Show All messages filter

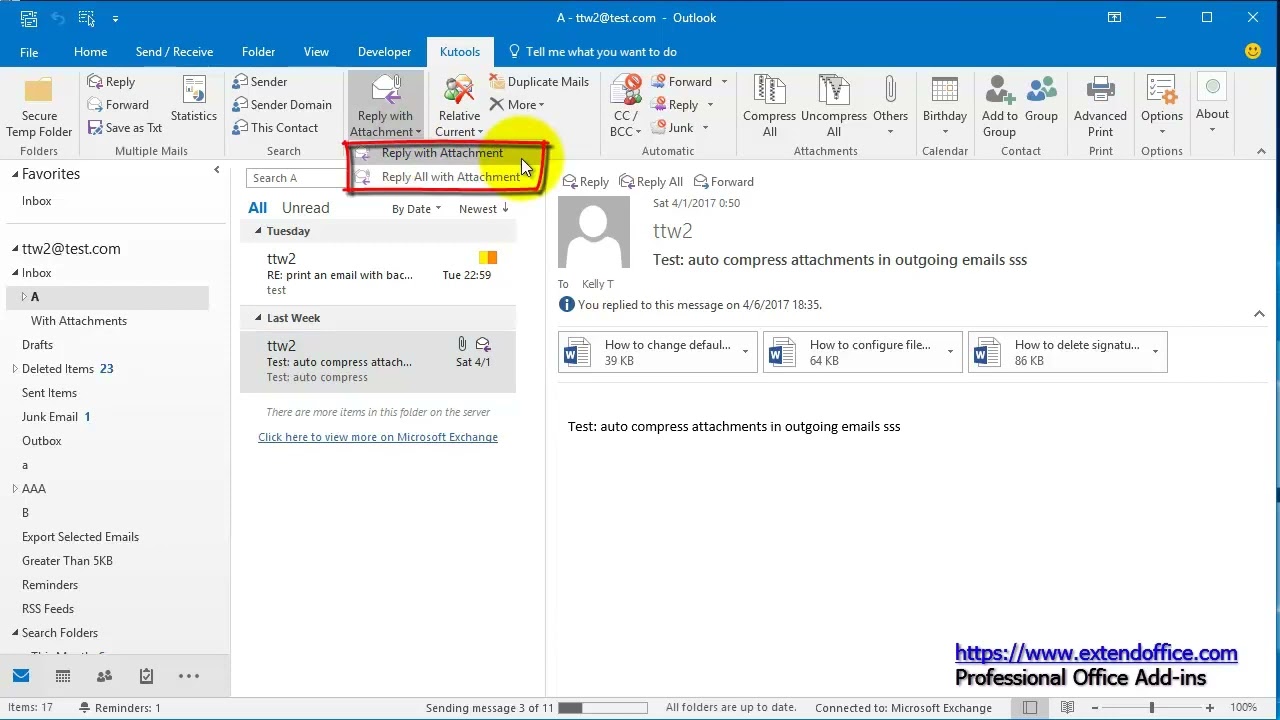pos(258,208)
